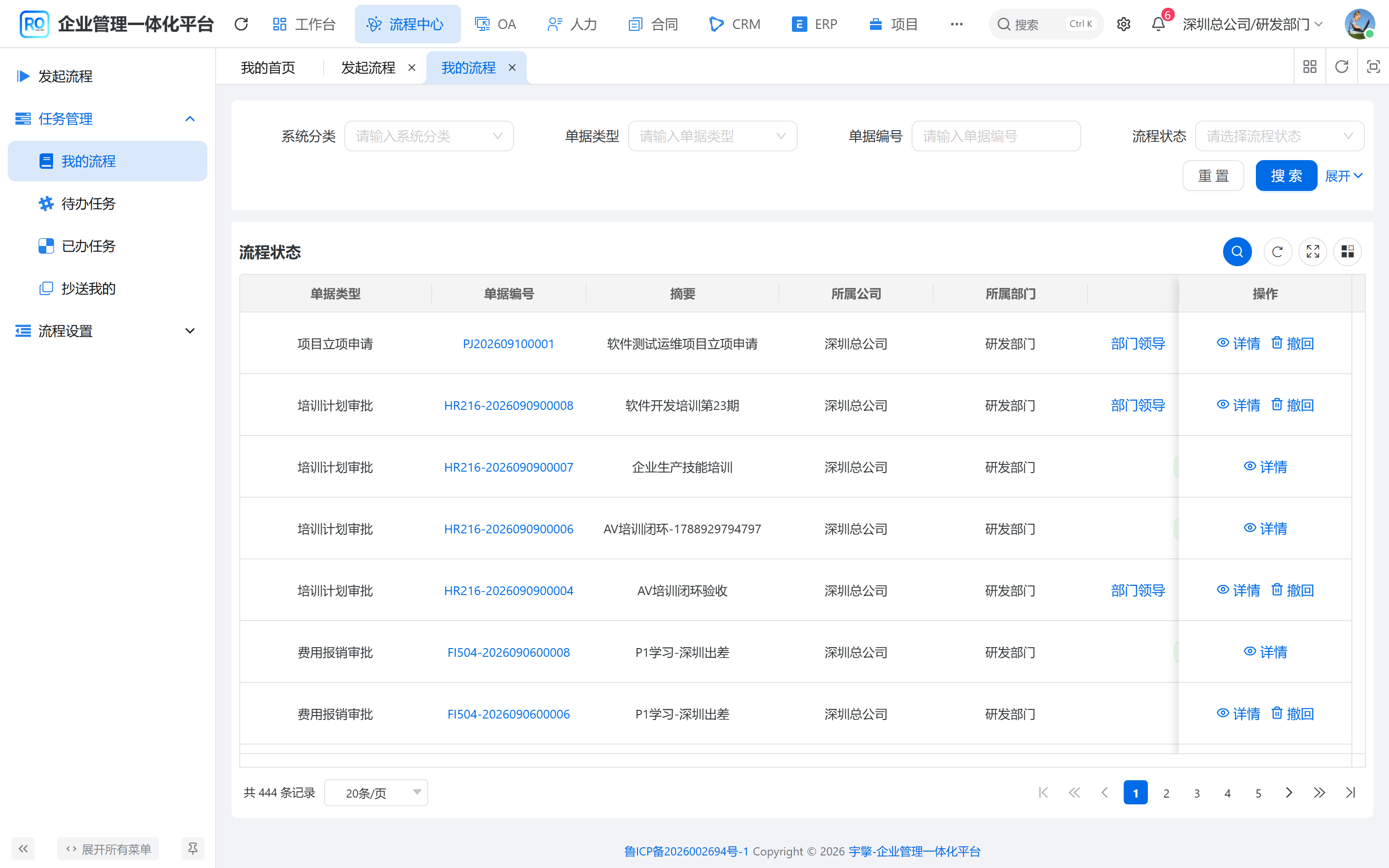The height and width of the screenshot is (868, 1389).
Task: Switch to 我的首页 tab
Action: pos(268,68)
